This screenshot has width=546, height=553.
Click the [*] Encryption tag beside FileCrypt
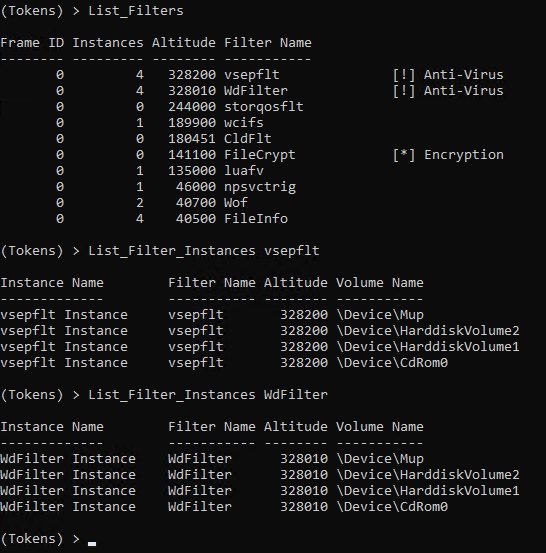coord(448,154)
